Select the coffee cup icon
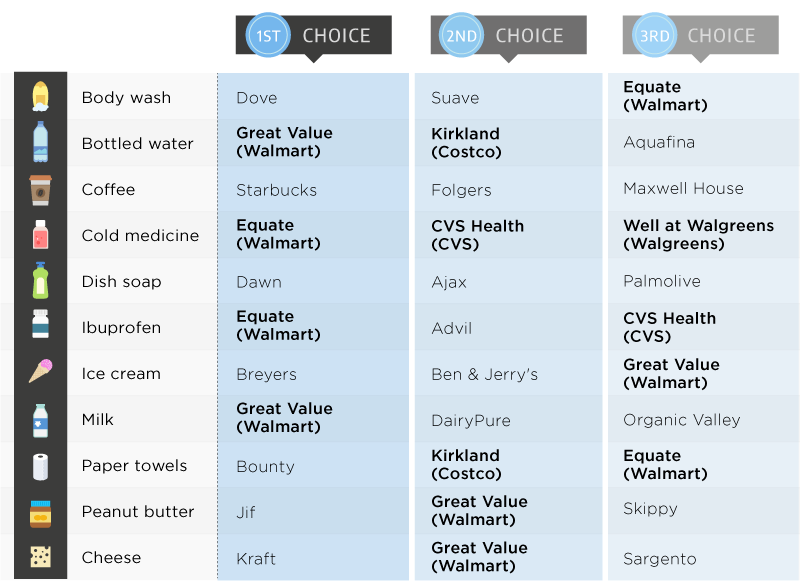Viewport: 800px width, 585px height. (x=40, y=189)
